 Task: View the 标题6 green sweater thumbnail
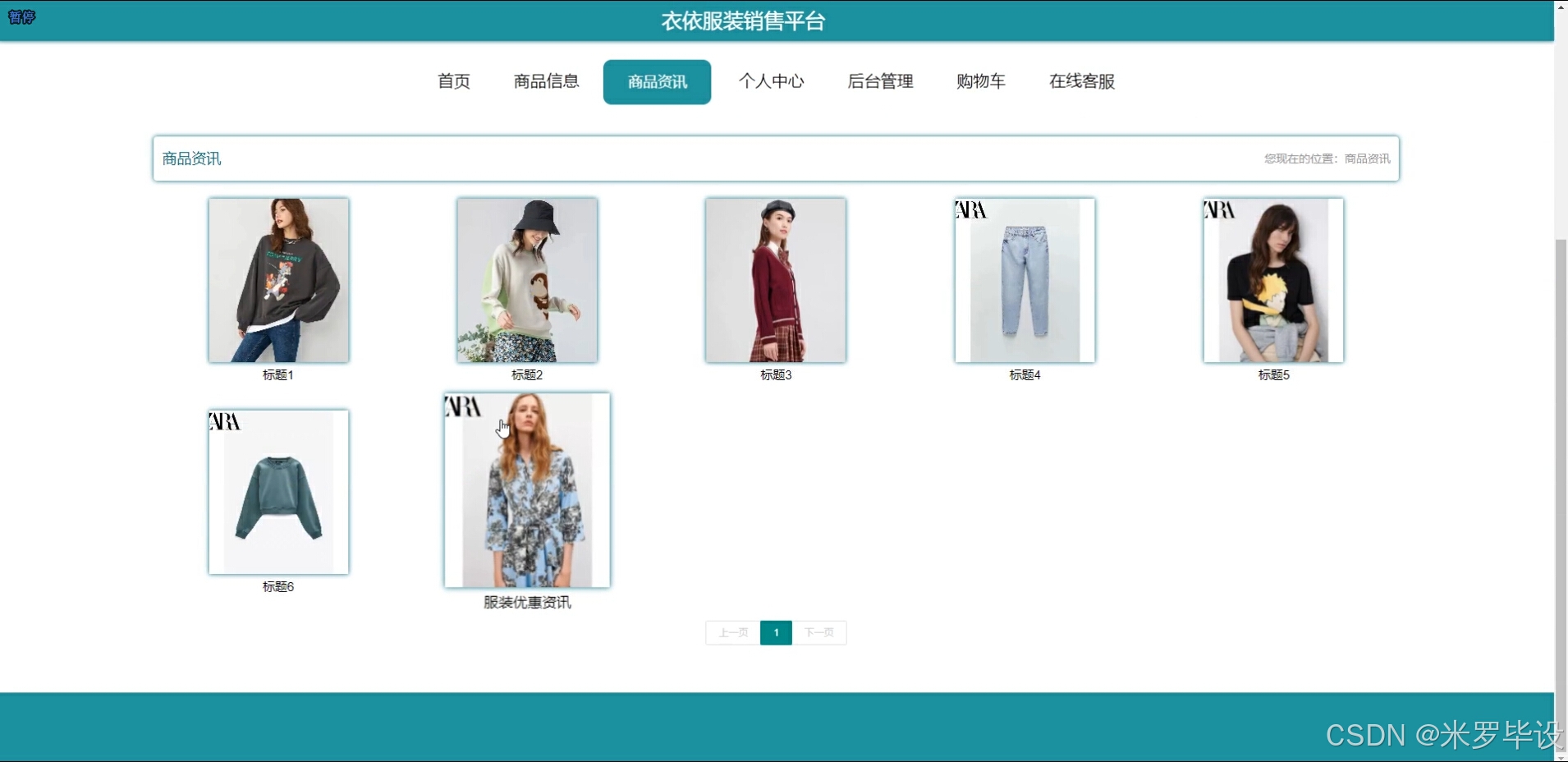(x=277, y=492)
